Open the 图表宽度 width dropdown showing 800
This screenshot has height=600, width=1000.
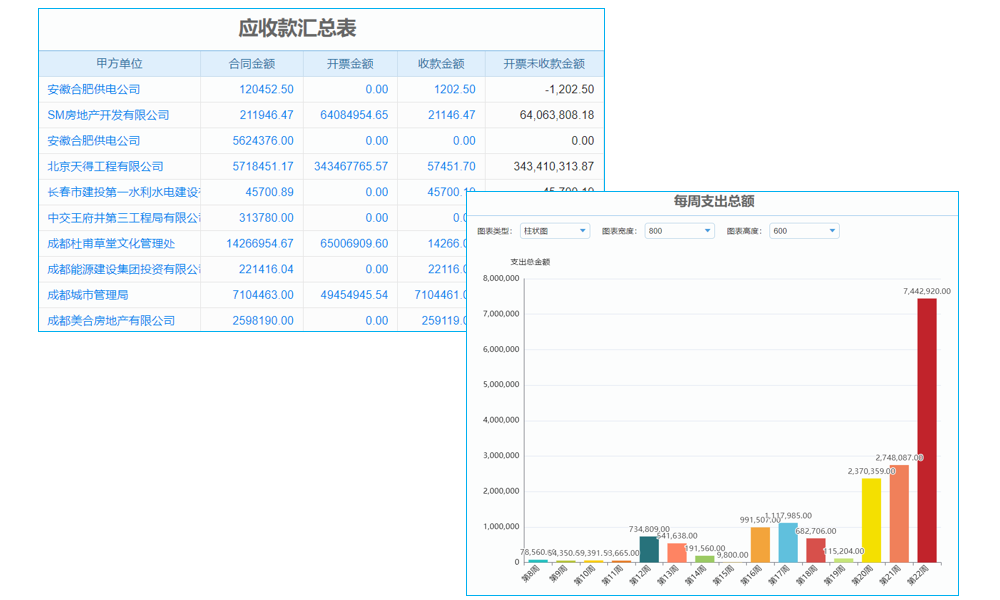point(677,230)
